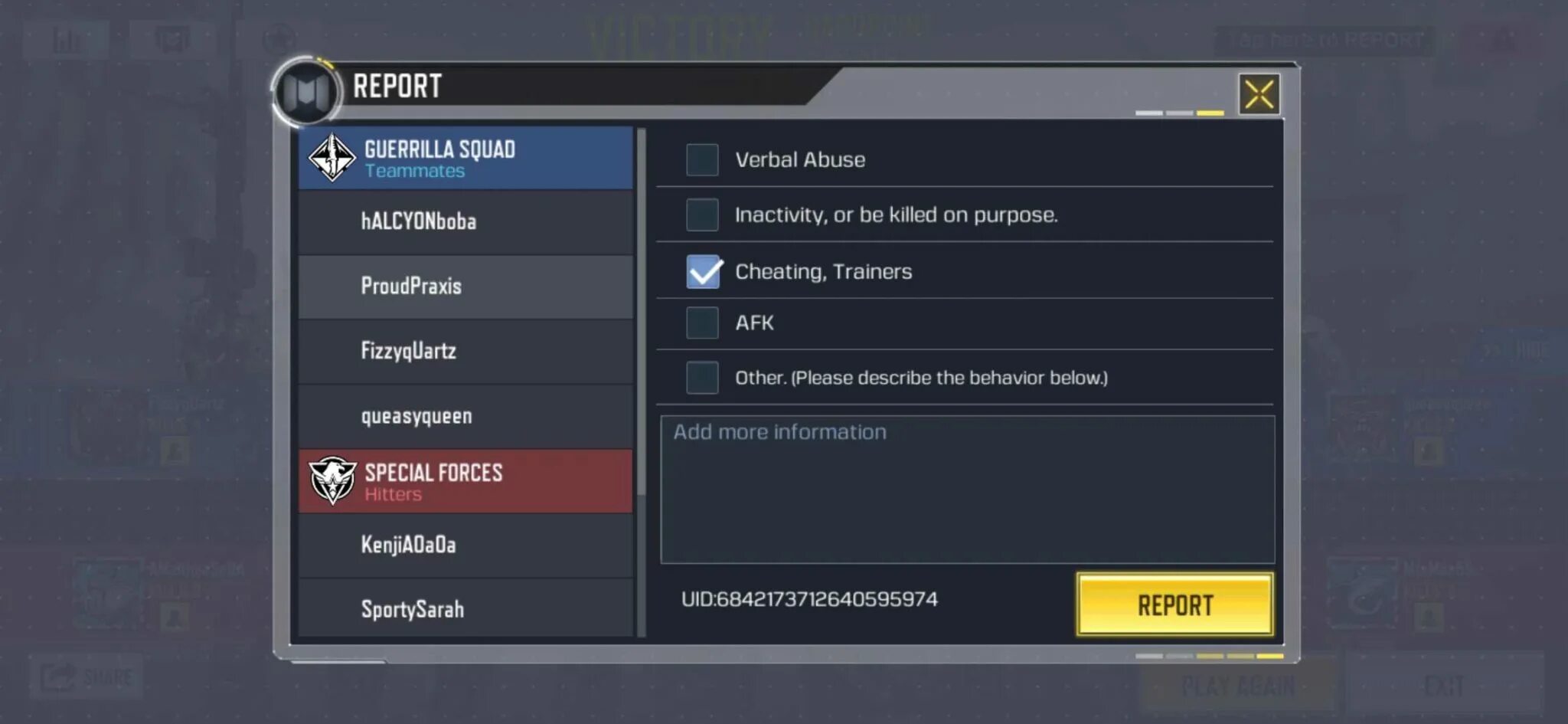Choose ProudPraxis in the player list
This screenshot has height=724, width=1568.
click(x=465, y=287)
